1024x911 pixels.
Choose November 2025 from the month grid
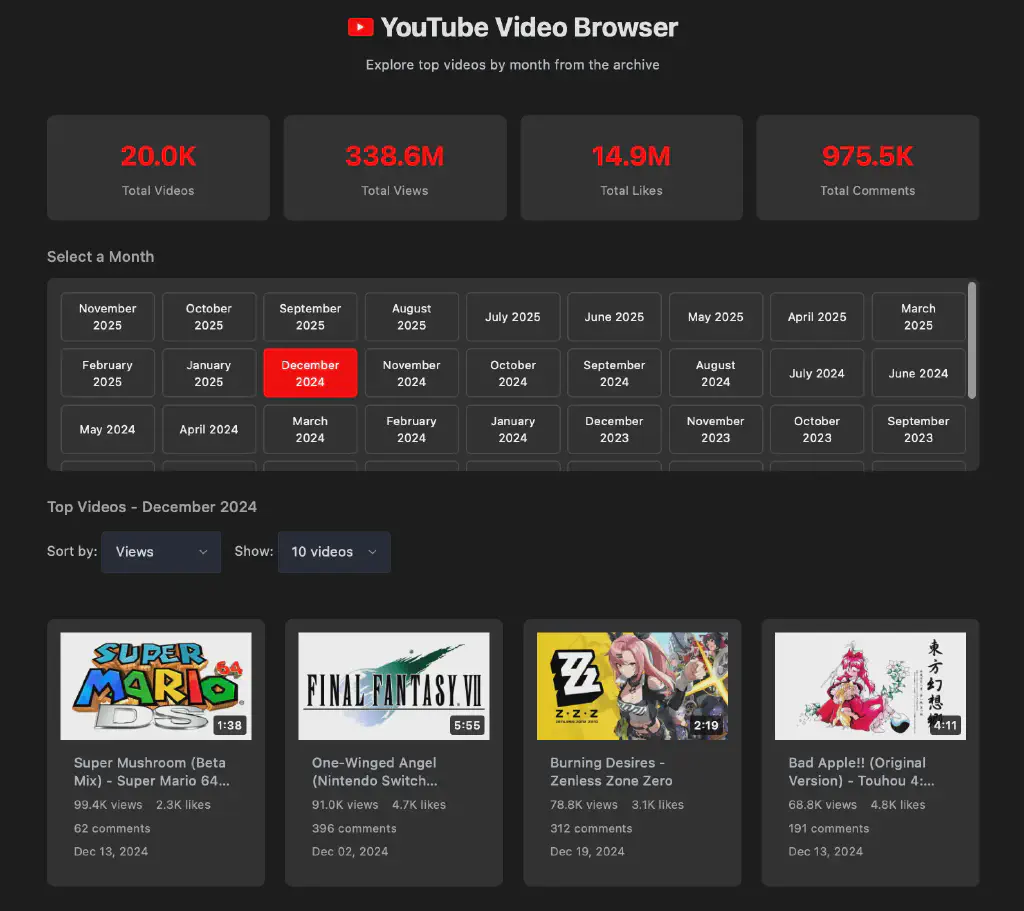(x=107, y=317)
